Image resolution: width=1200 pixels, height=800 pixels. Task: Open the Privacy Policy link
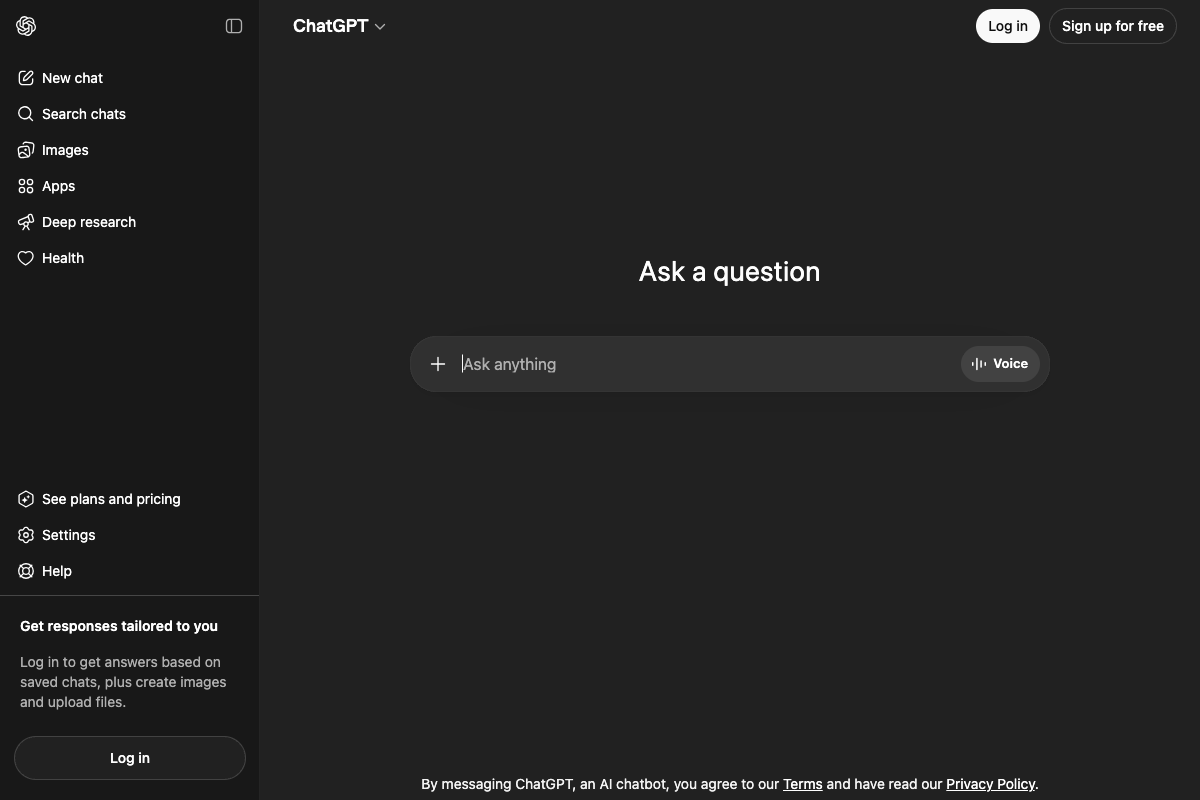point(991,784)
